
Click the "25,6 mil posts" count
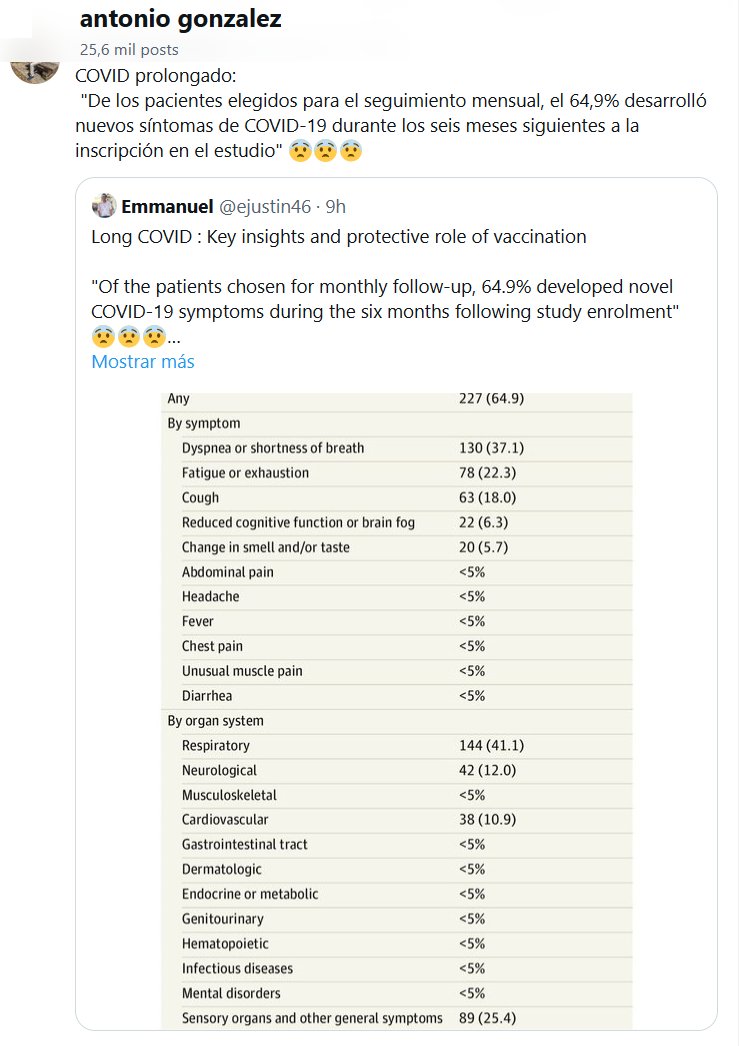click(130, 49)
